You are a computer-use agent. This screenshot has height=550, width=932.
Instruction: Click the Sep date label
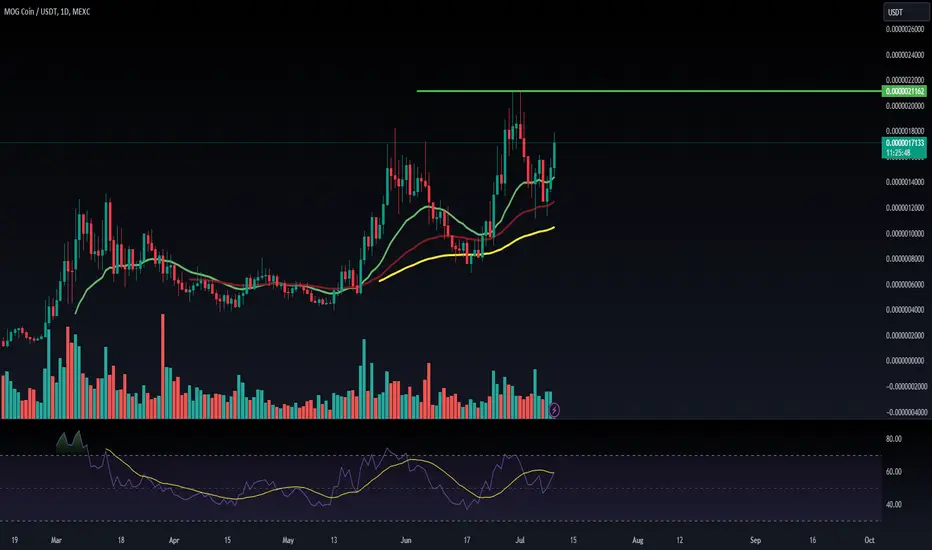pos(755,540)
